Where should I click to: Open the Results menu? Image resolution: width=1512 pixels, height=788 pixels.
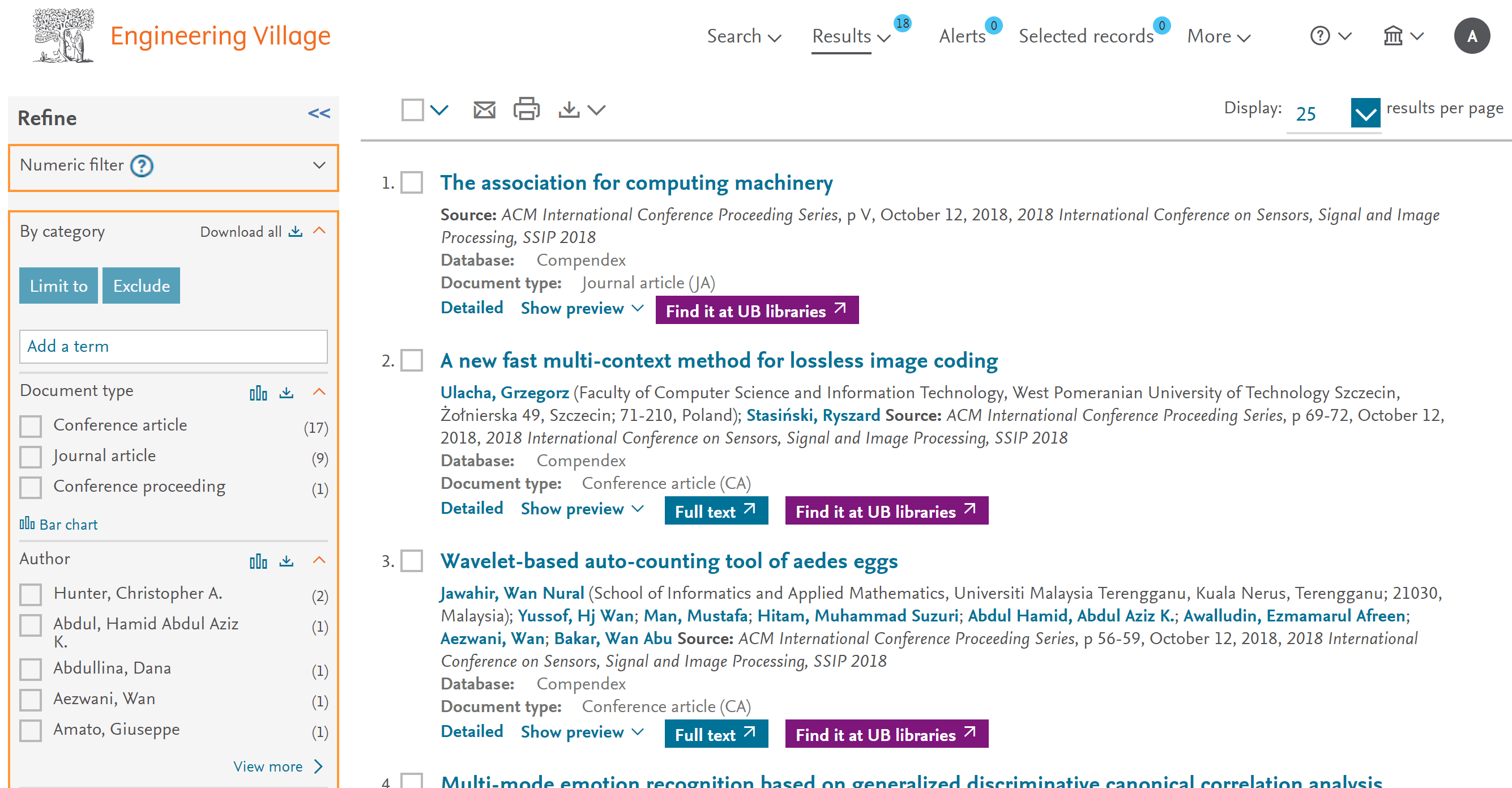pyautogui.click(x=852, y=36)
